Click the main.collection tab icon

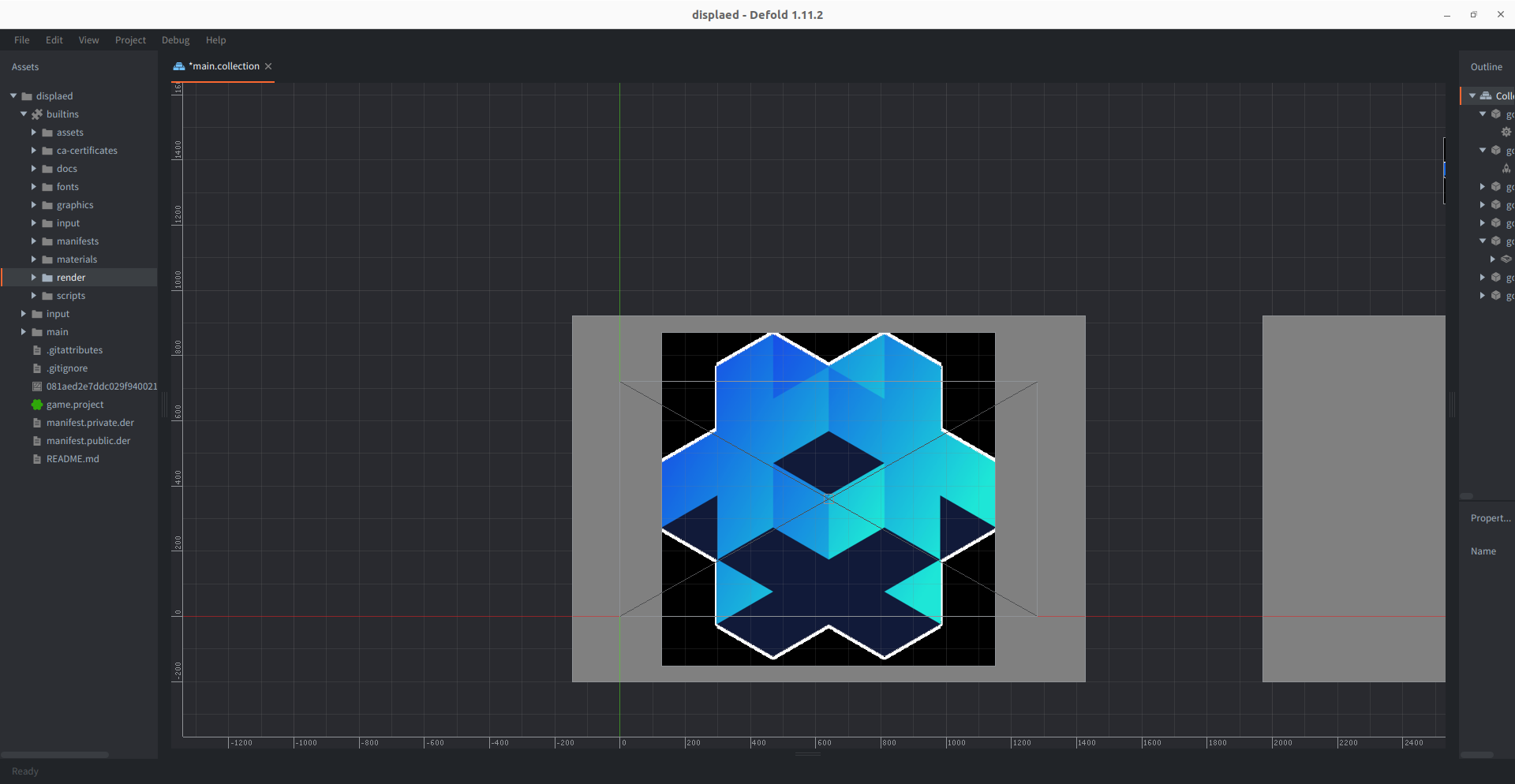[x=179, y=66]
